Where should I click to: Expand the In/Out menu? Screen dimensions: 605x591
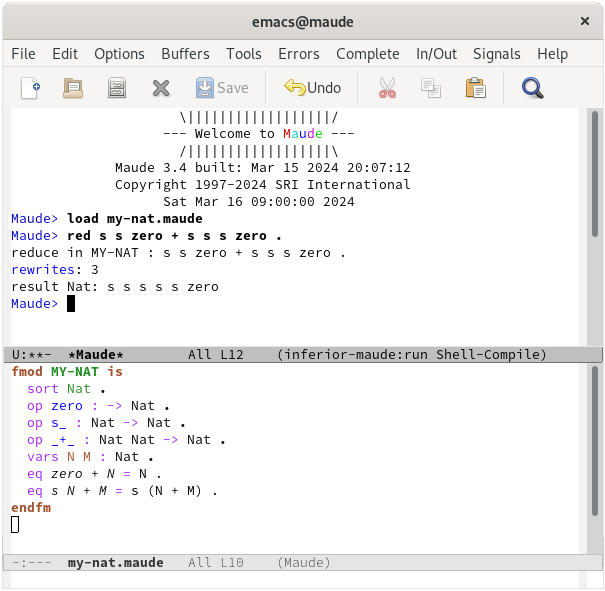click(436, 54)
